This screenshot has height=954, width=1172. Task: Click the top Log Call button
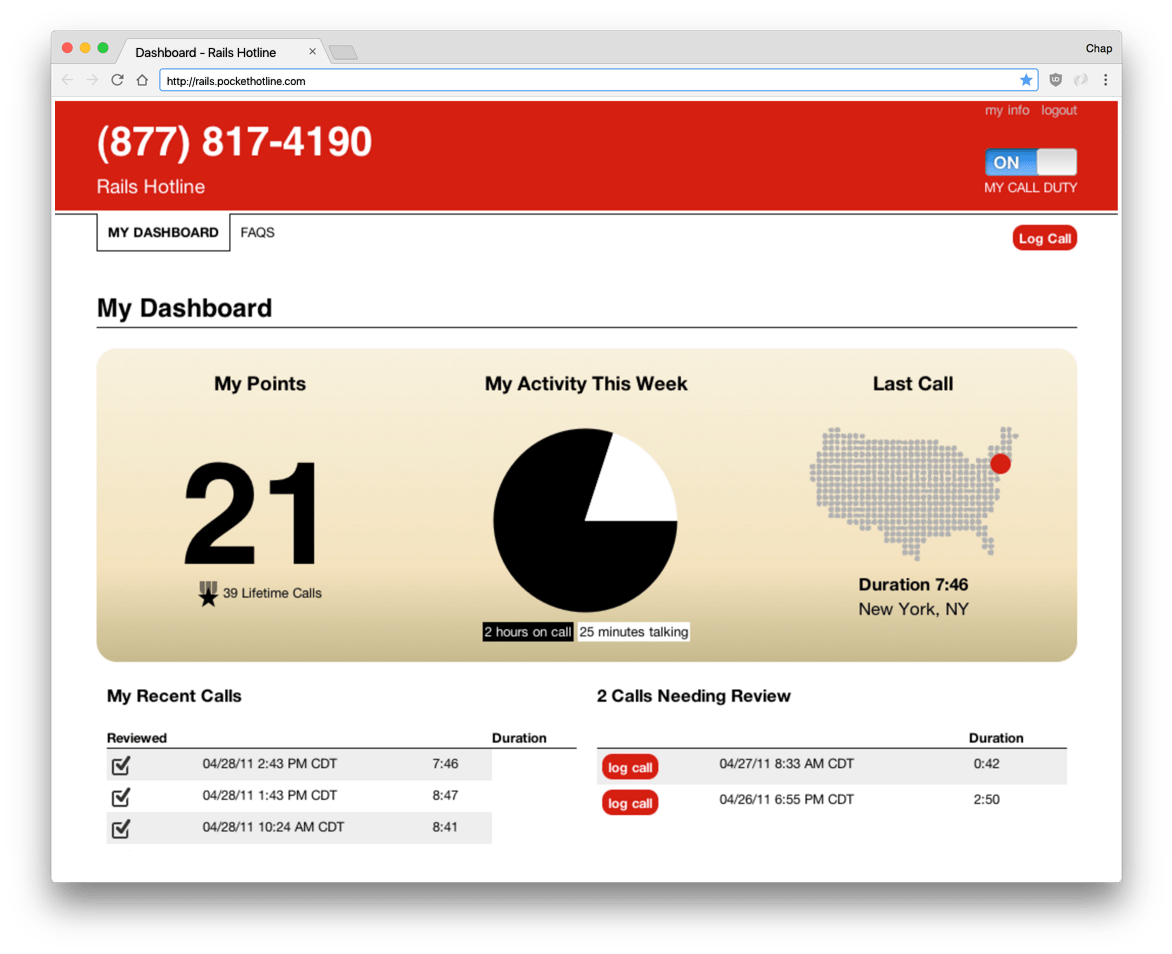1044,238
